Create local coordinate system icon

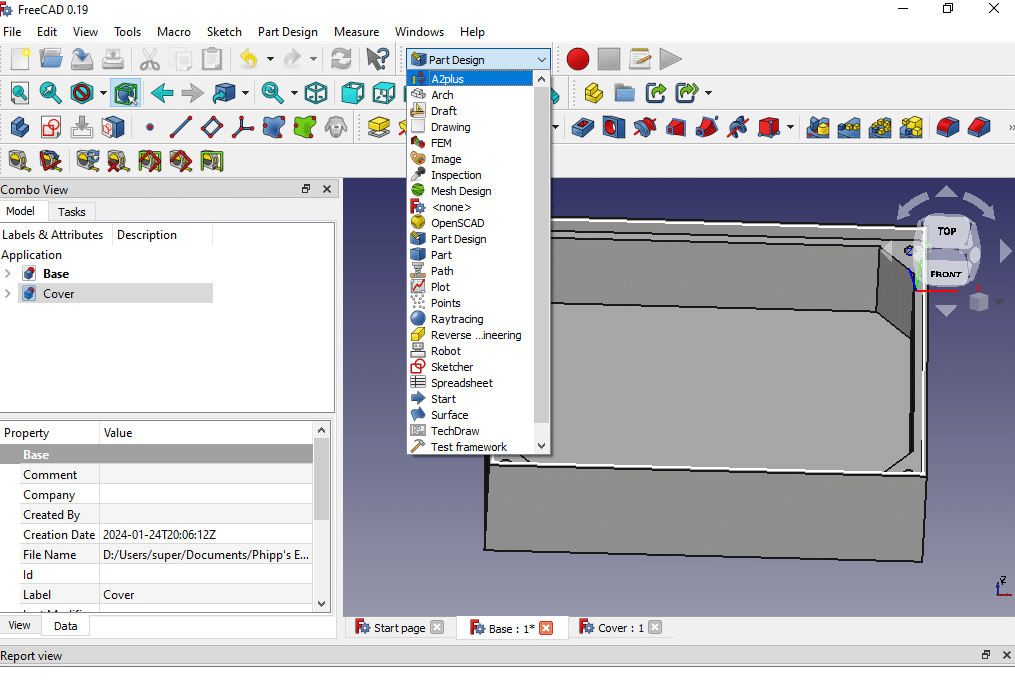pyautogui.click(x=243, y=127)
